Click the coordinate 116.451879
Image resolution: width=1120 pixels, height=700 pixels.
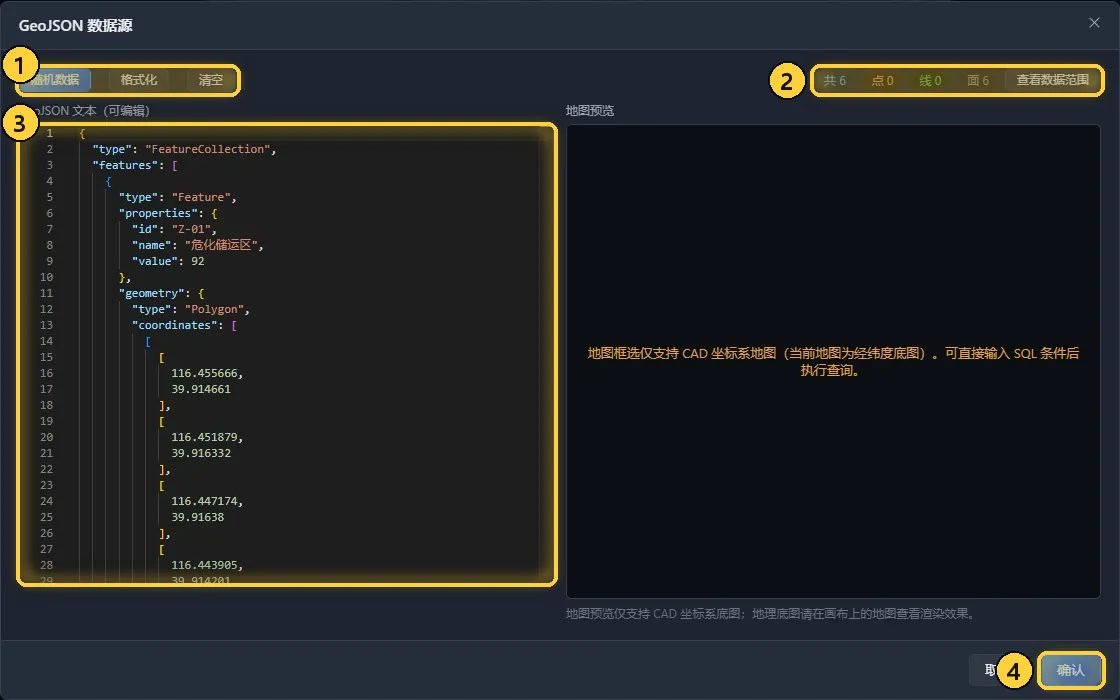point(207,437)
